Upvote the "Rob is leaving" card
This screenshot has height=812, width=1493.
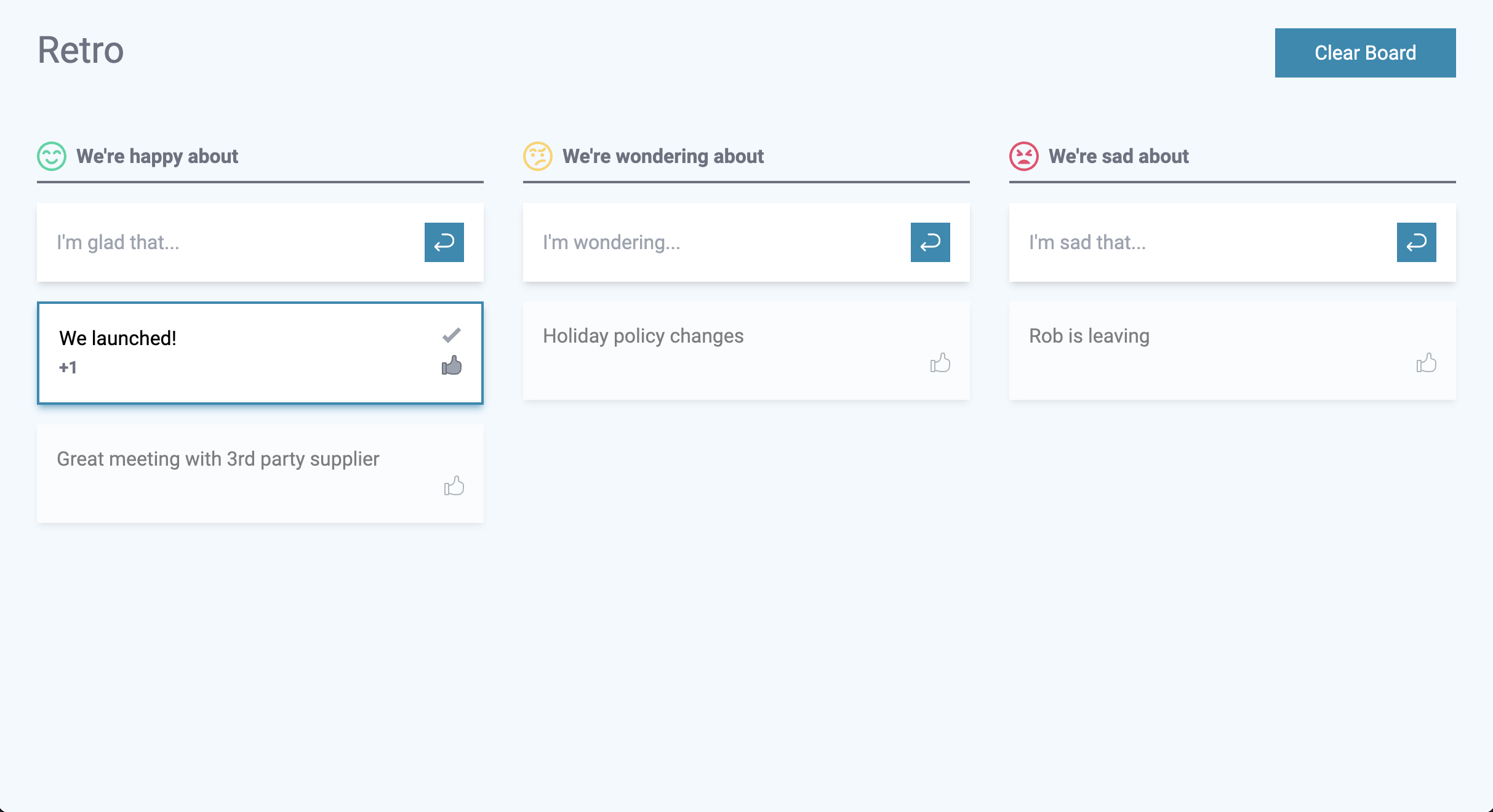coord(1426,363)
